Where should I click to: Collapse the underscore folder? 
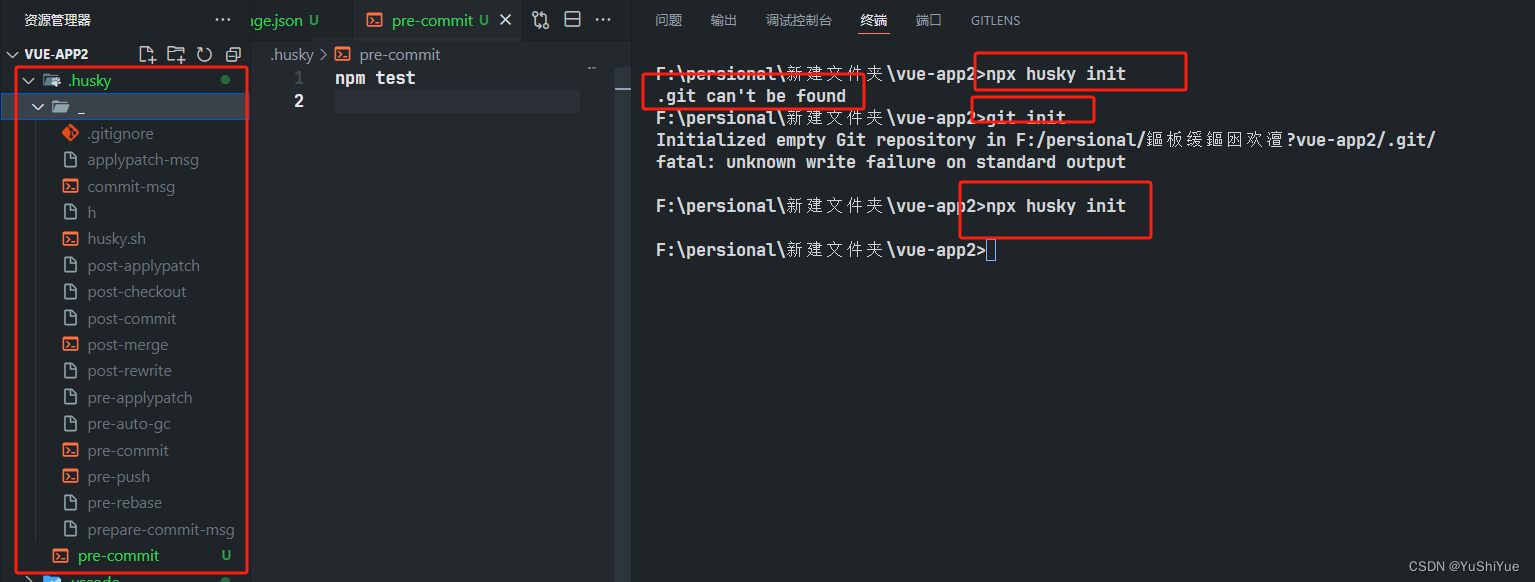pos(38,107)
